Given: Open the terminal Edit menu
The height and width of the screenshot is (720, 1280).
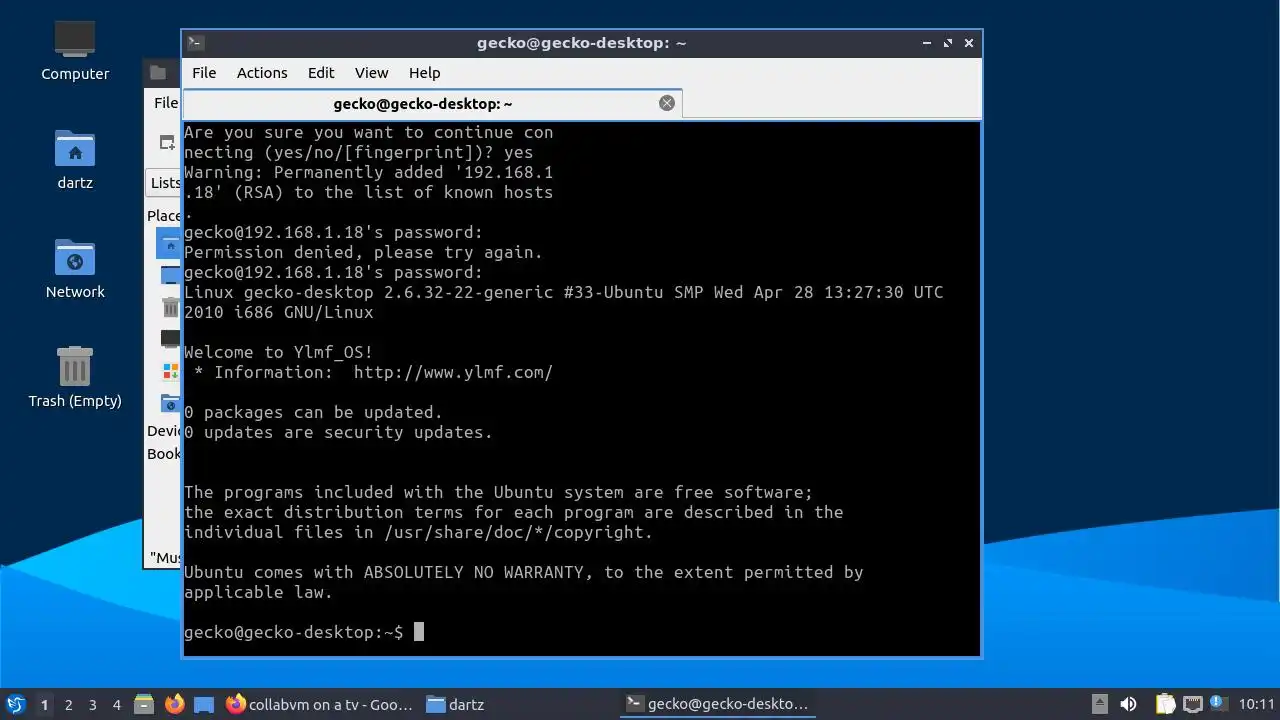Looking at the screenshot, I should pos(321,73).
